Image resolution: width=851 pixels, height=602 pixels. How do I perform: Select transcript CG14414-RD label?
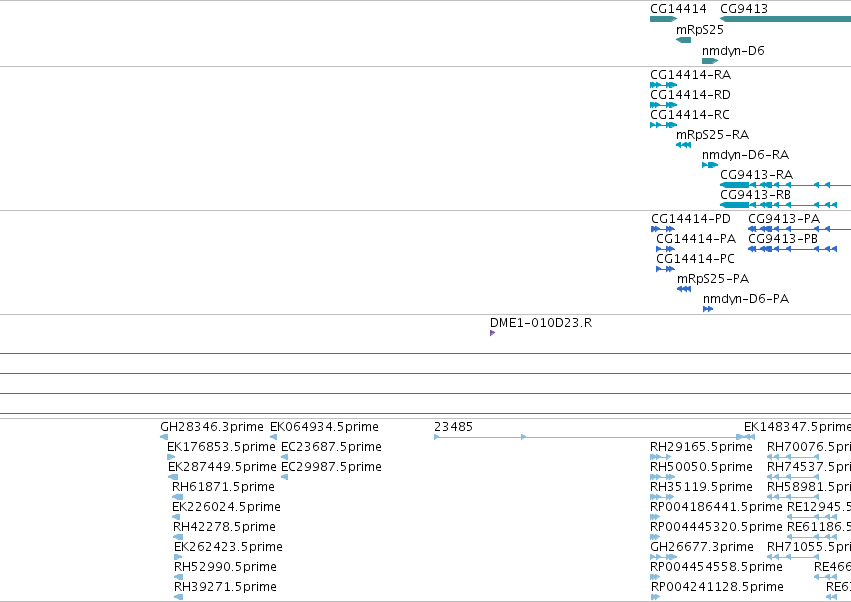click(690, 95)
